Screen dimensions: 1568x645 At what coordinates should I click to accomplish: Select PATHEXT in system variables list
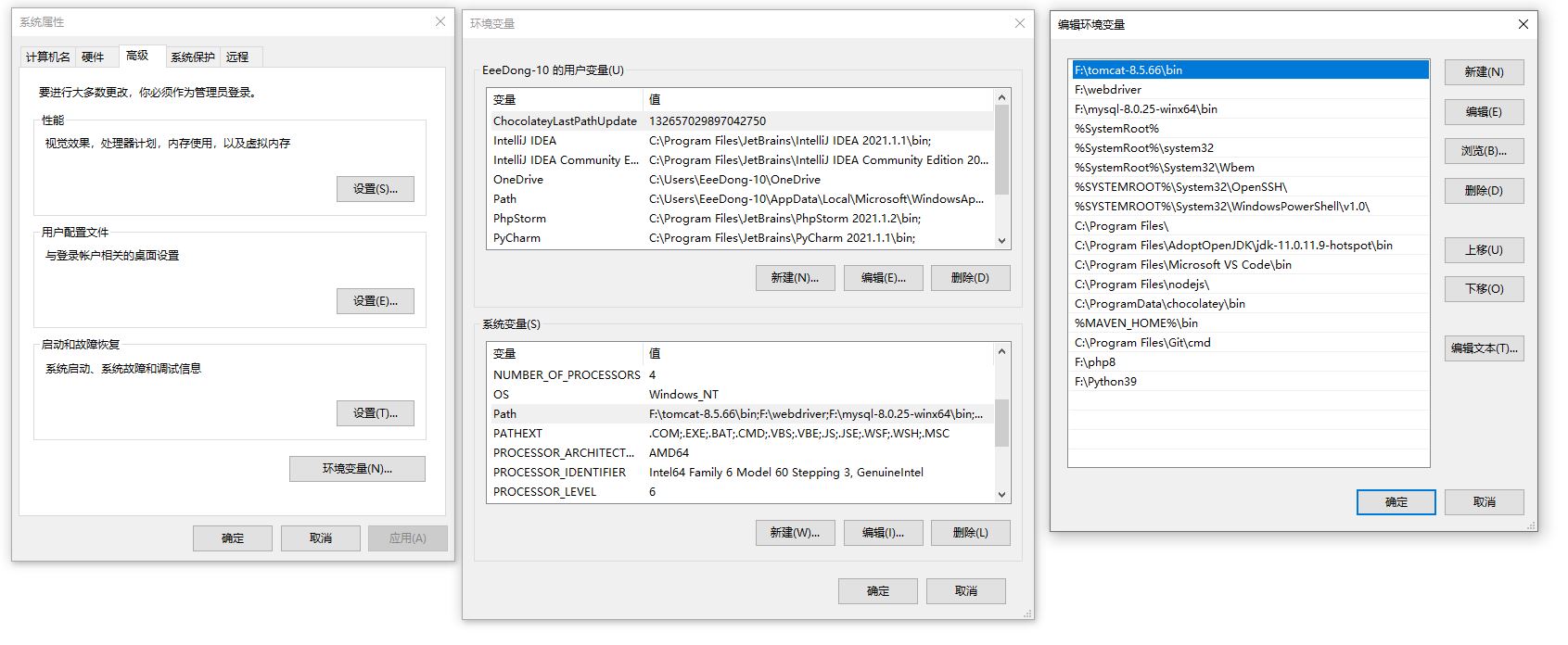point(517,434)
